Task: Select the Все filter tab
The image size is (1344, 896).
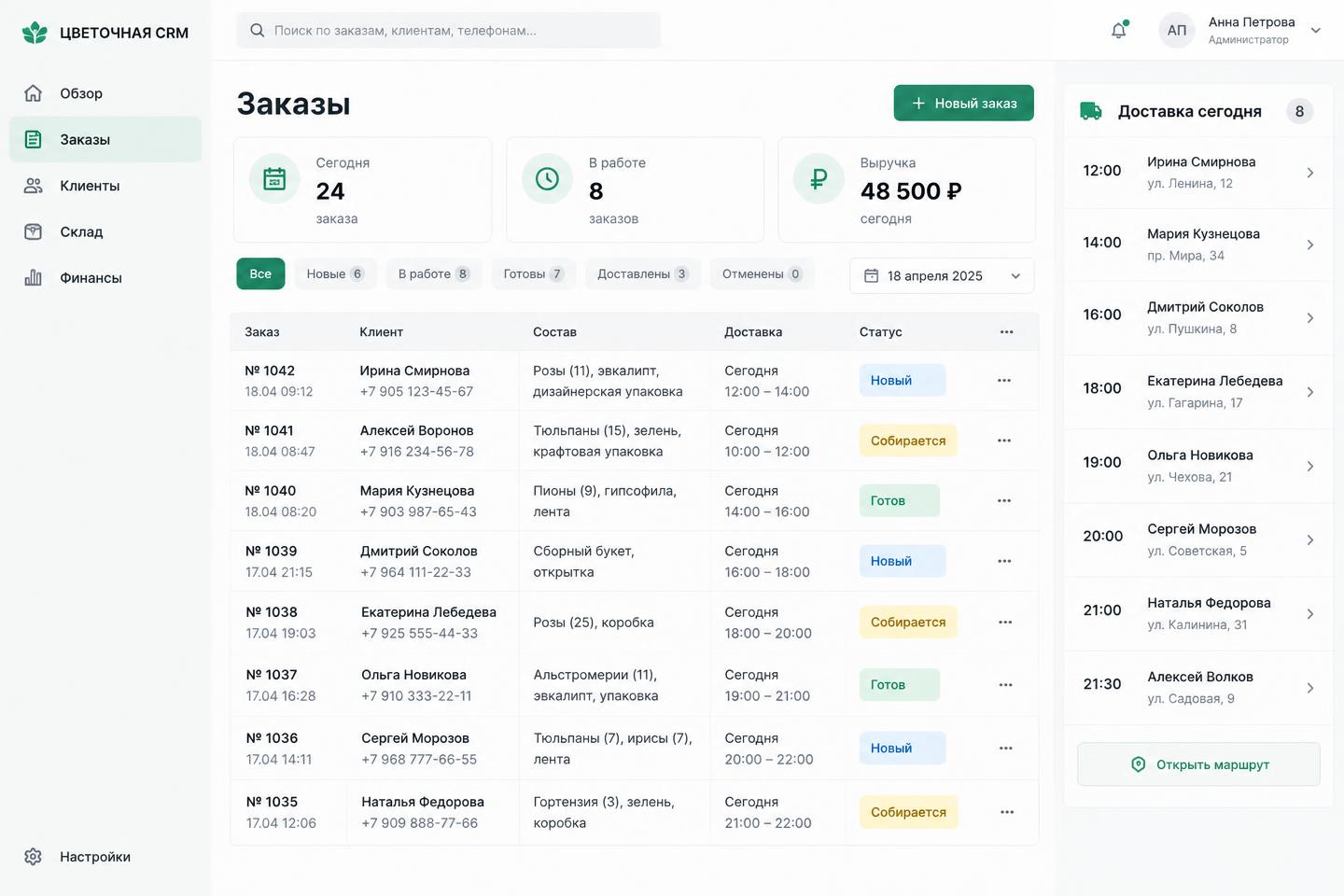Action: pos(260,273)
